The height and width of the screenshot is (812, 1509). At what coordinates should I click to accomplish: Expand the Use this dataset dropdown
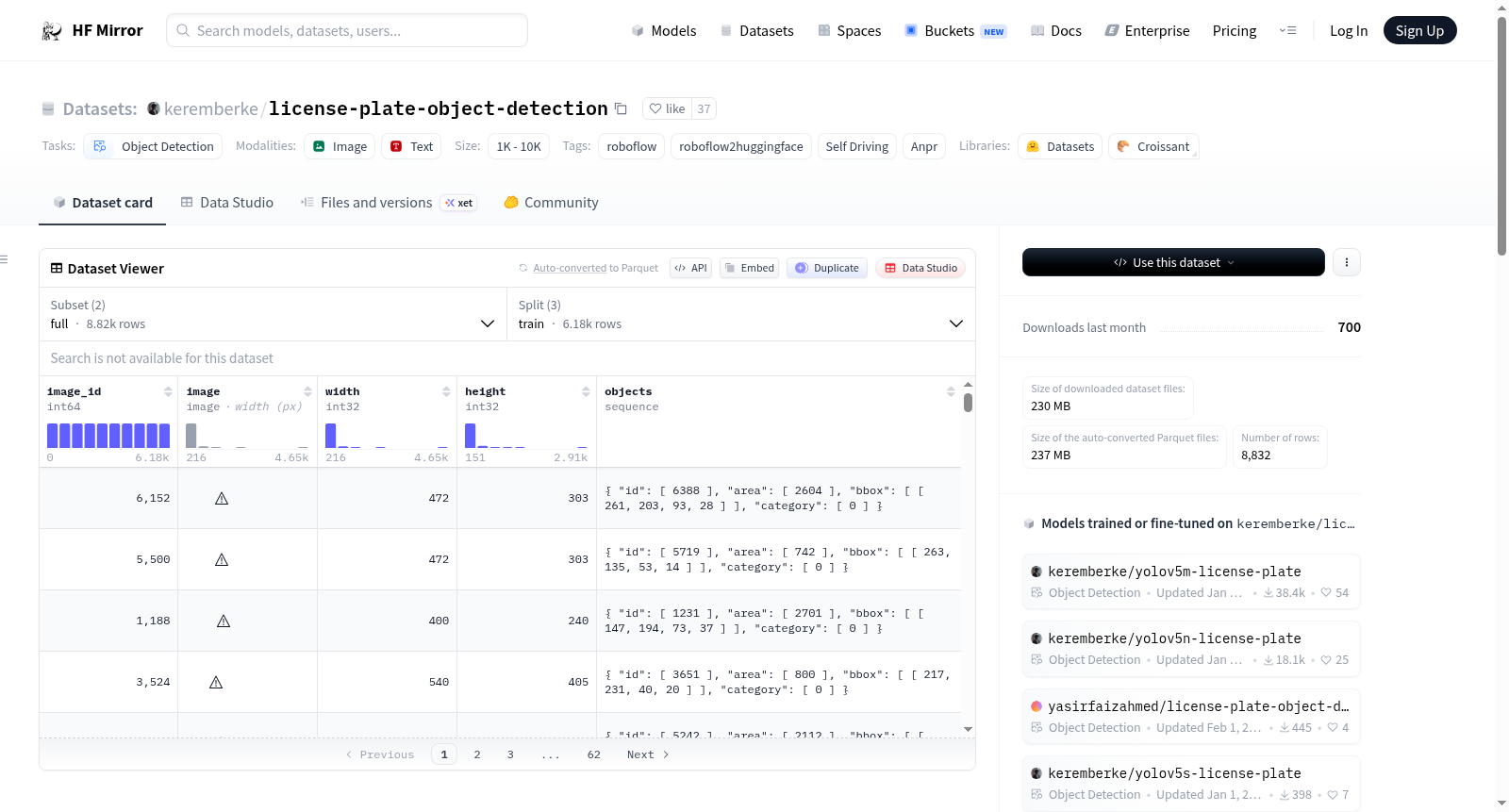pyautogui.click(x=1173, y=262)
